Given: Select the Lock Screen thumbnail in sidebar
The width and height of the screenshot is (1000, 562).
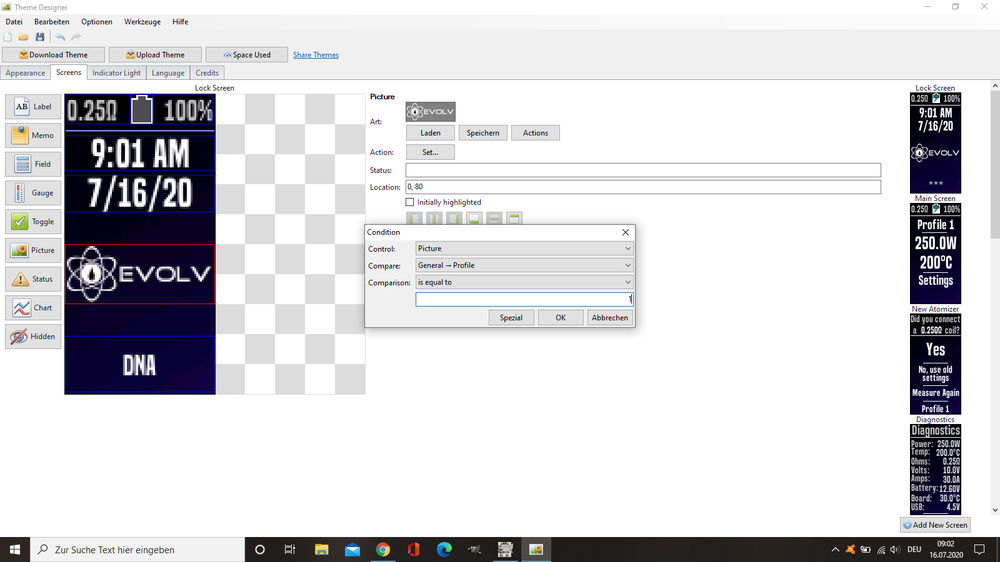Looking at the screenshot, I should click(935, 143).
